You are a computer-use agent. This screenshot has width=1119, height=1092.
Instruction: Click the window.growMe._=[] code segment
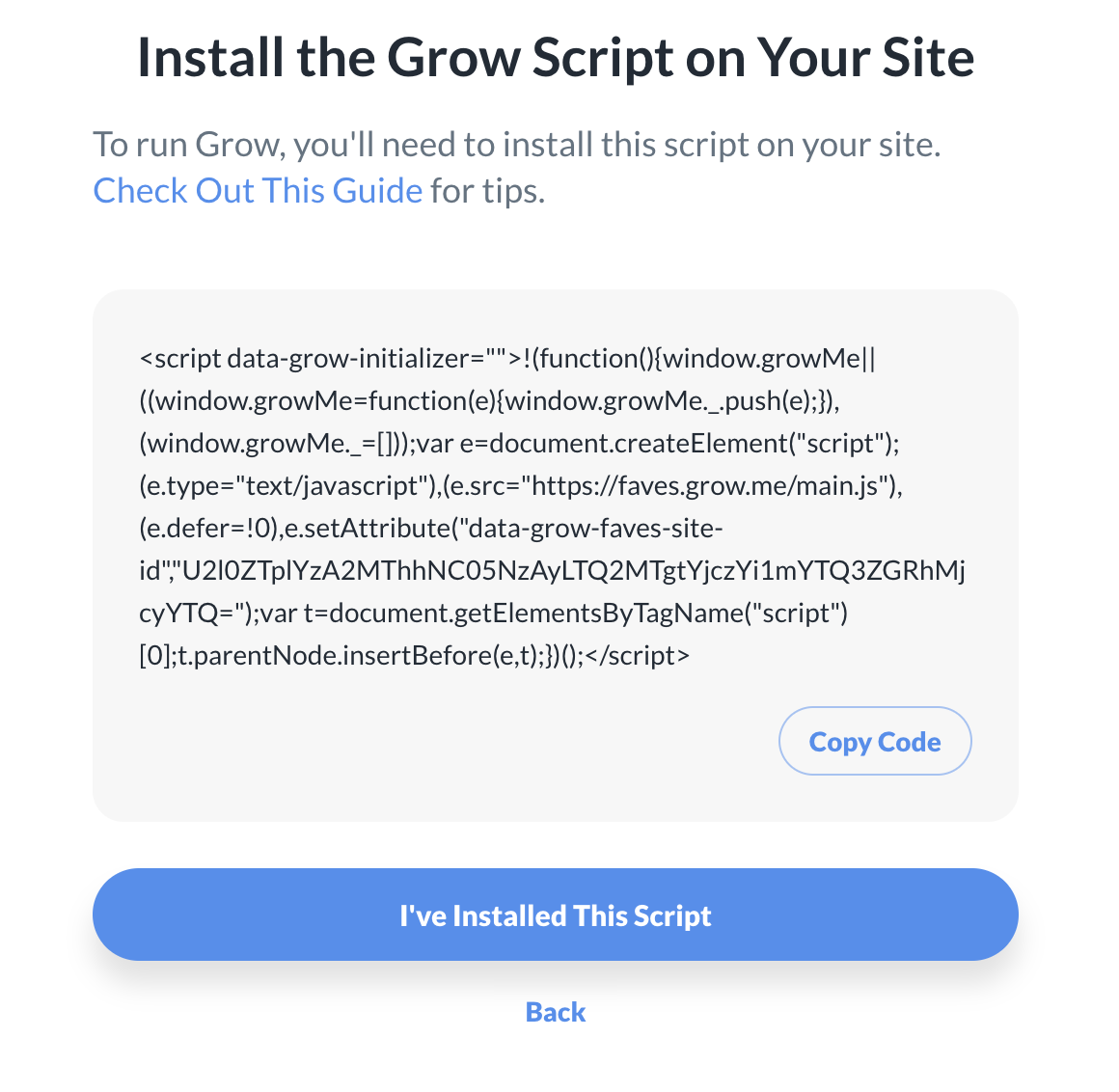[x=275, y=444]
